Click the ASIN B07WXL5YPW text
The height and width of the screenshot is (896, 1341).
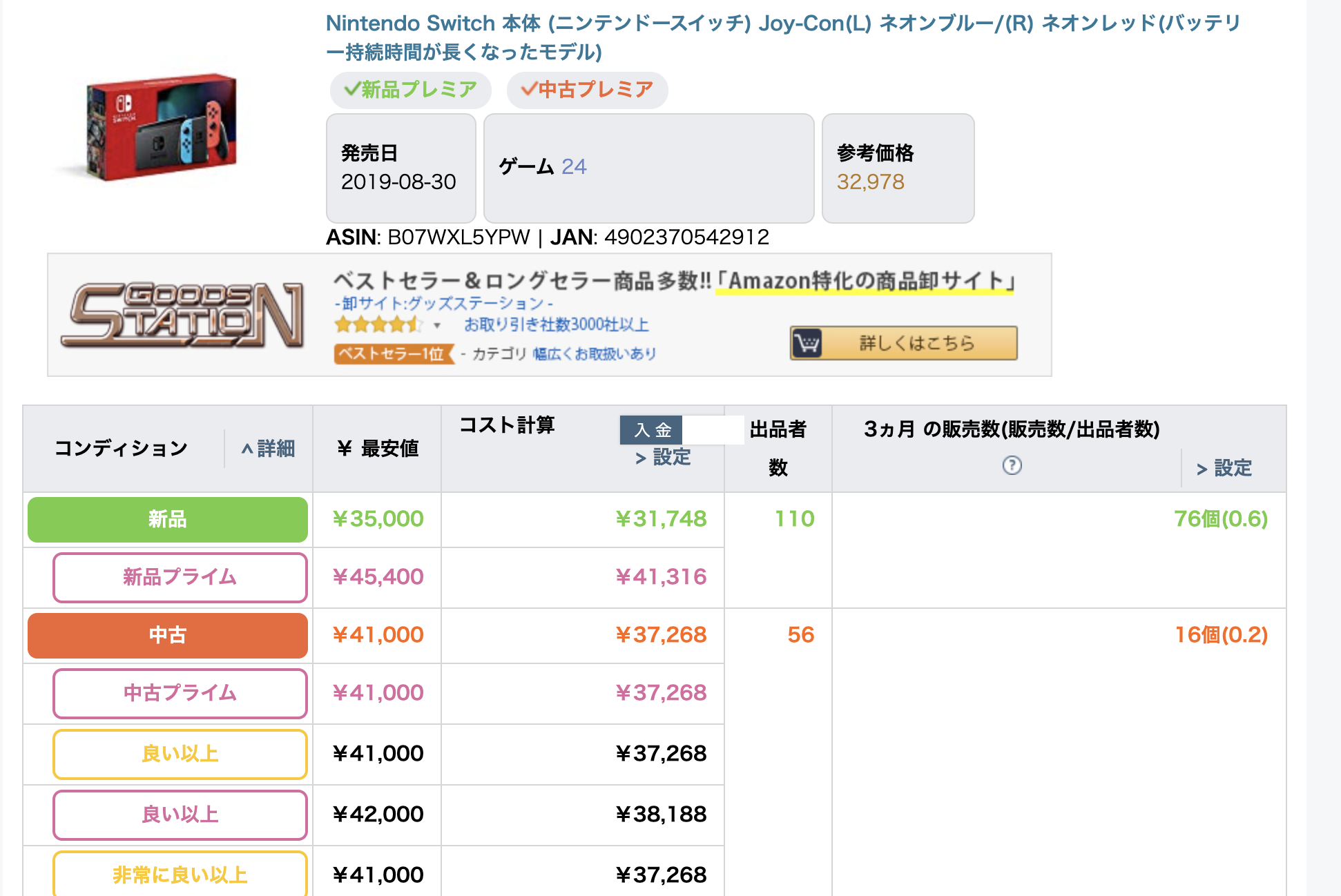(x=427, y=237)
